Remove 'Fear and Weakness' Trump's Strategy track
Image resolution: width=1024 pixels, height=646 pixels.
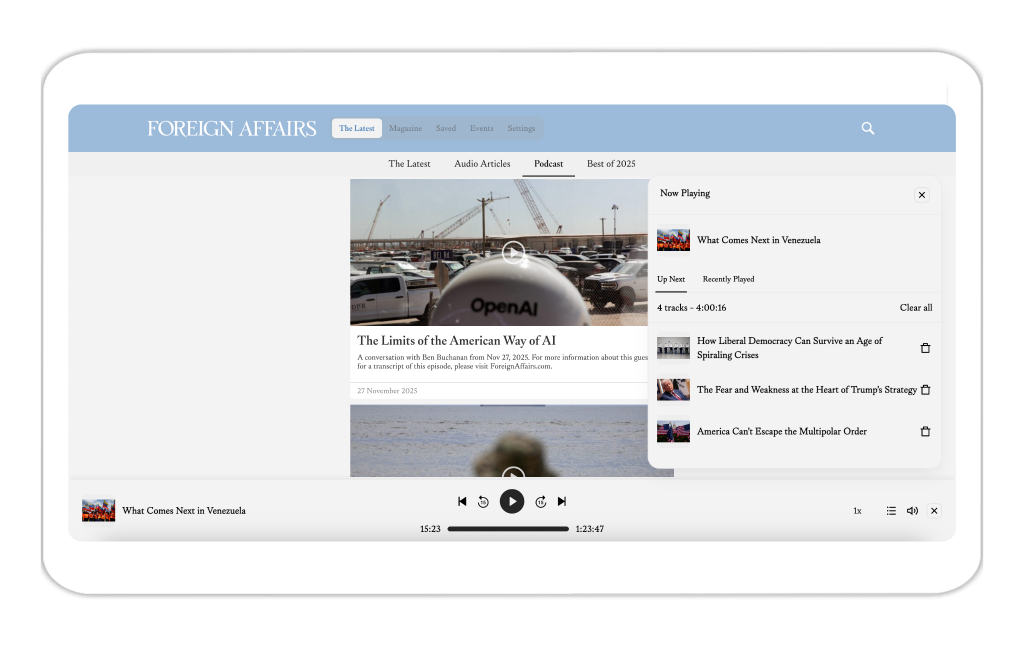(925, 390)
